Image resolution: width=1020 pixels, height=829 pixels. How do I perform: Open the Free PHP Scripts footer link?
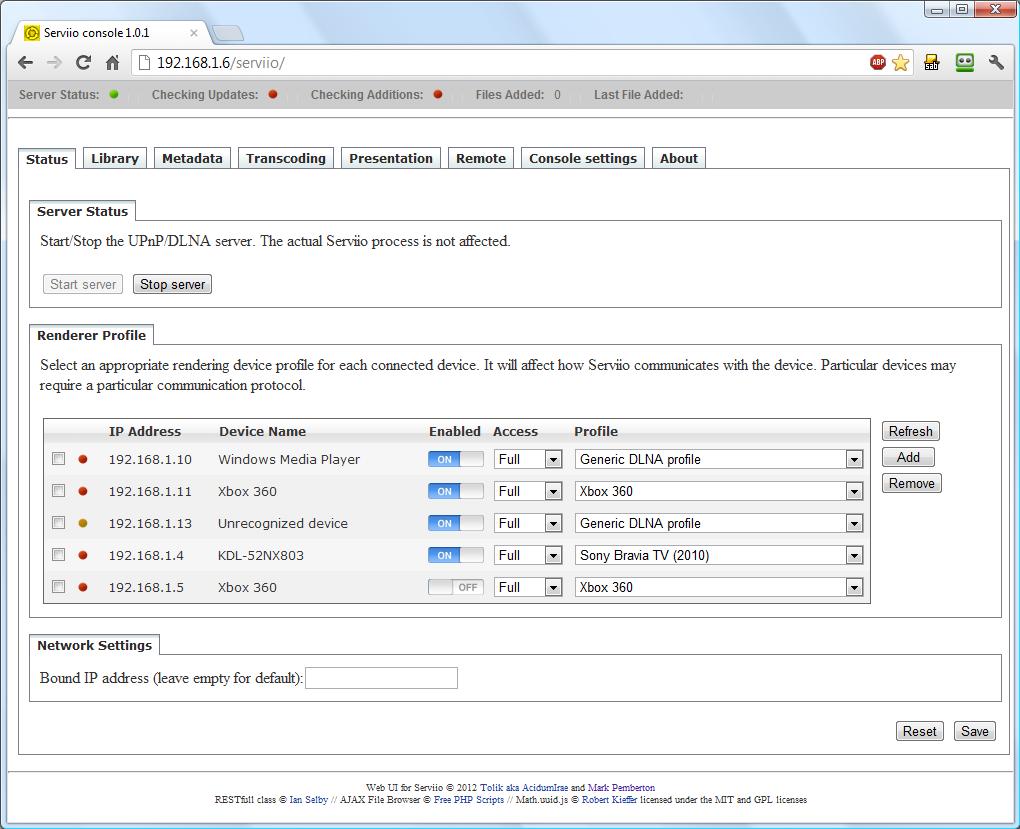coord(469,800)
